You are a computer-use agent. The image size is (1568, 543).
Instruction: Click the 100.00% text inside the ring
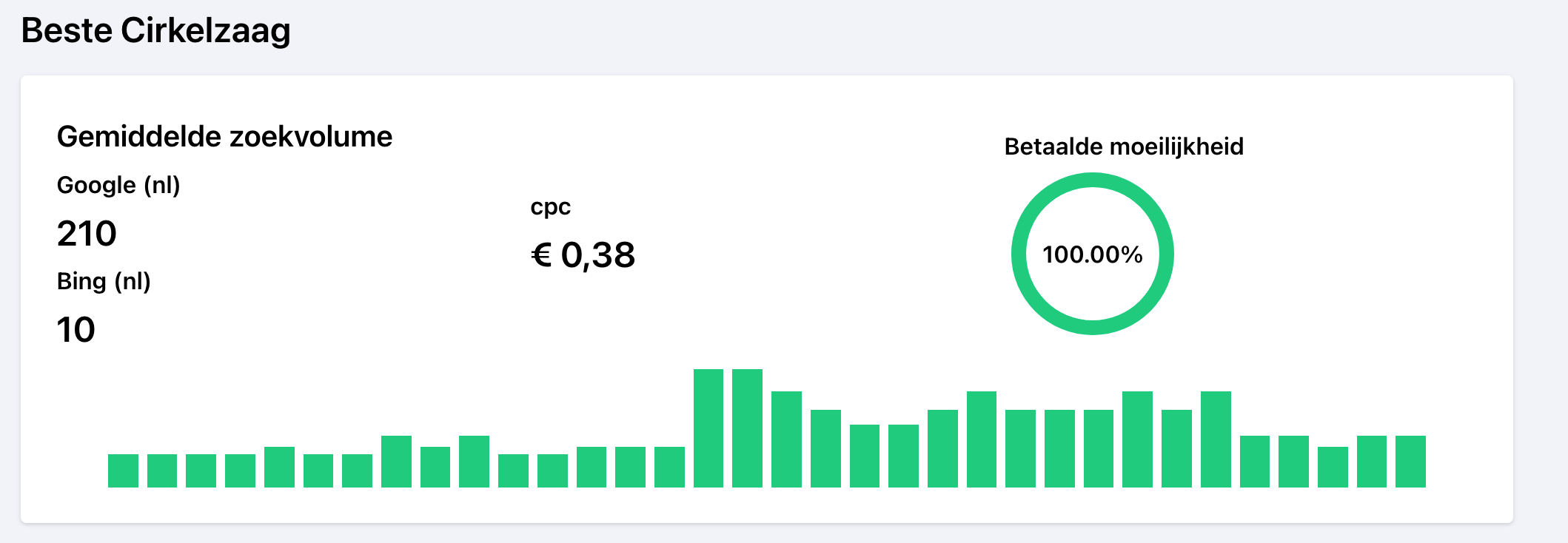click(x=1093, y=254)
